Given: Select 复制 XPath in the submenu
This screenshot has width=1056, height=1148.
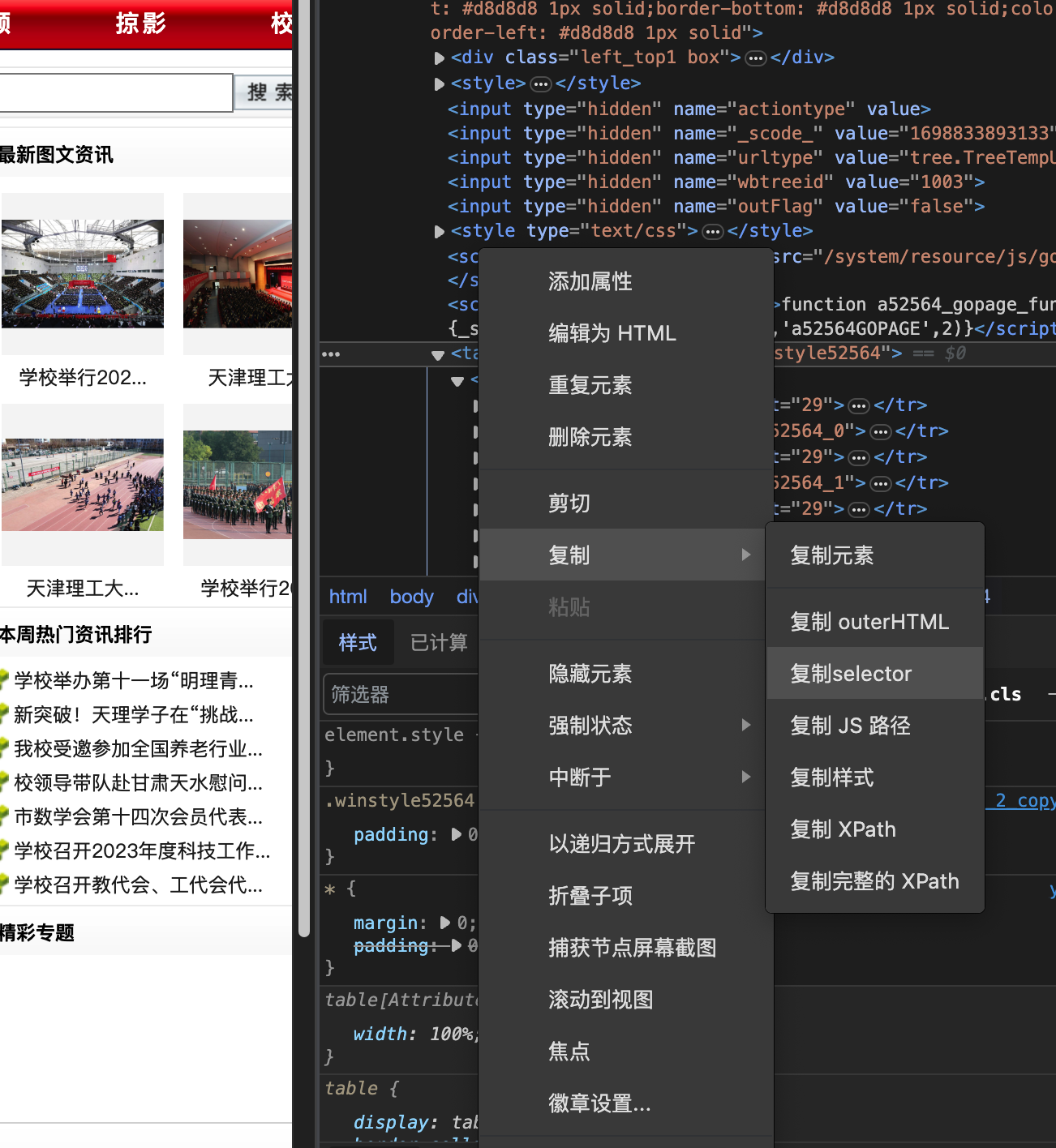Looking at the screenshot, I should [x=843, y=829].
